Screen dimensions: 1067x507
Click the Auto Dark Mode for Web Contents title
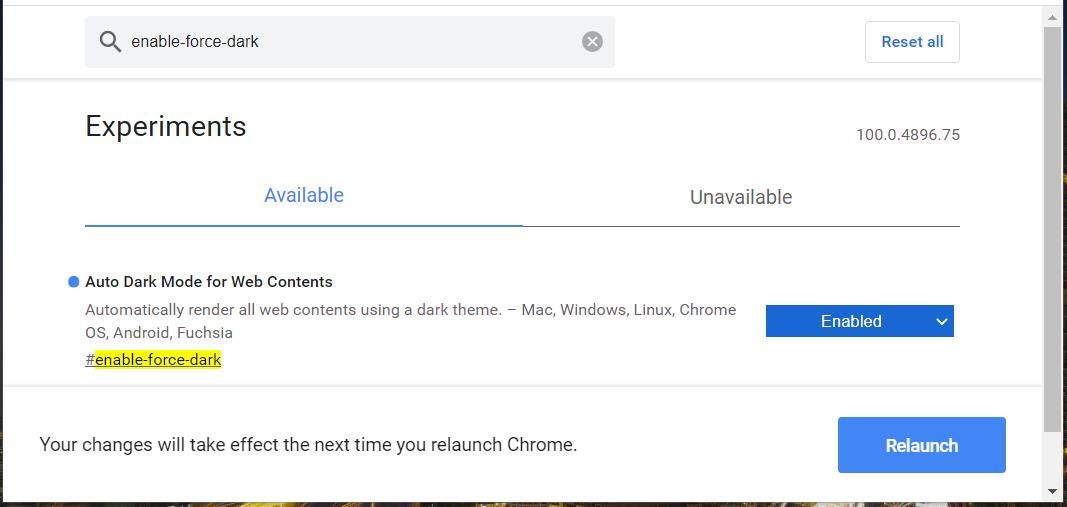click(x=209, y=282)
